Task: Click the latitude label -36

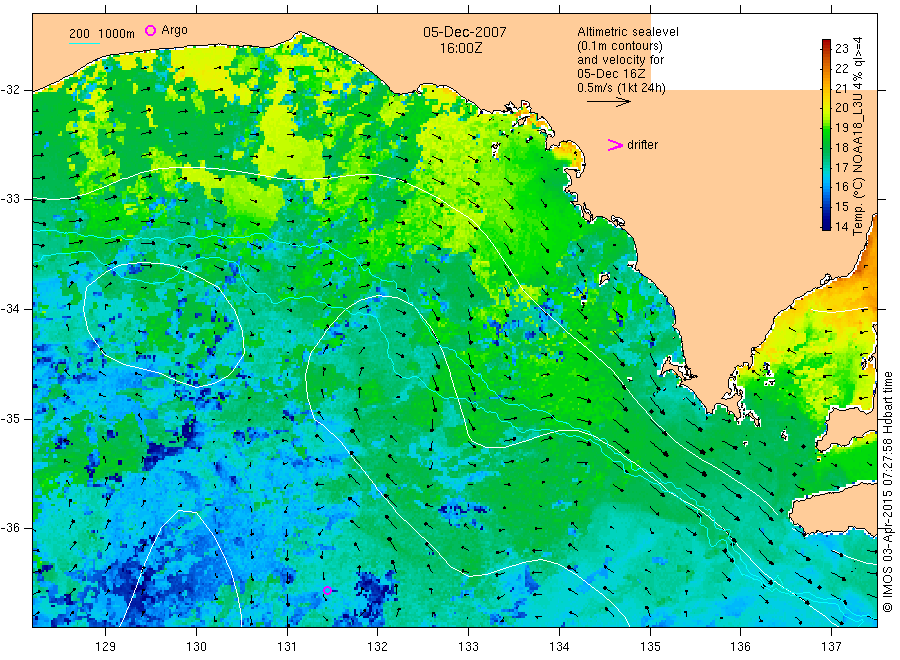Action: [10, 528]
